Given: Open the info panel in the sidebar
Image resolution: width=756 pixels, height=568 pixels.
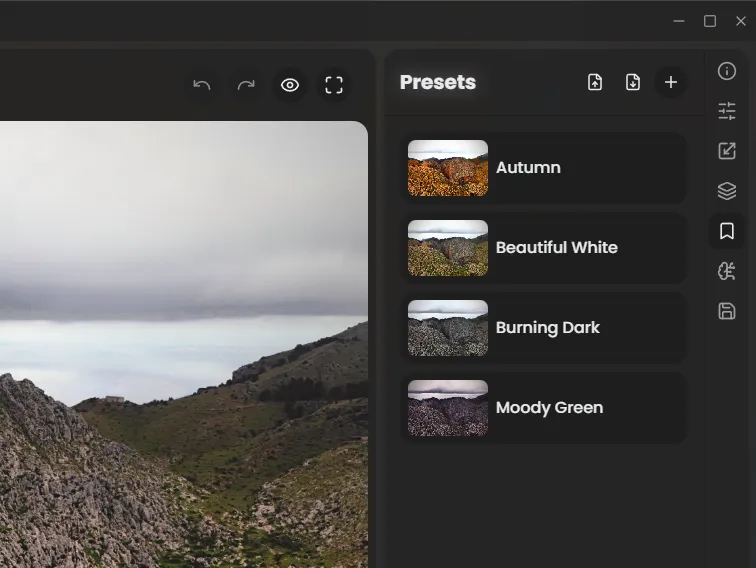Looking at the screenshot, I should click(x=727, y=71).
